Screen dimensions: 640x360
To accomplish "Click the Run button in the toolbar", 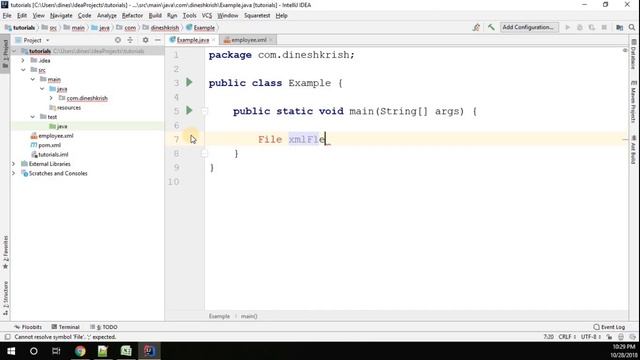I will coord(567,27).
